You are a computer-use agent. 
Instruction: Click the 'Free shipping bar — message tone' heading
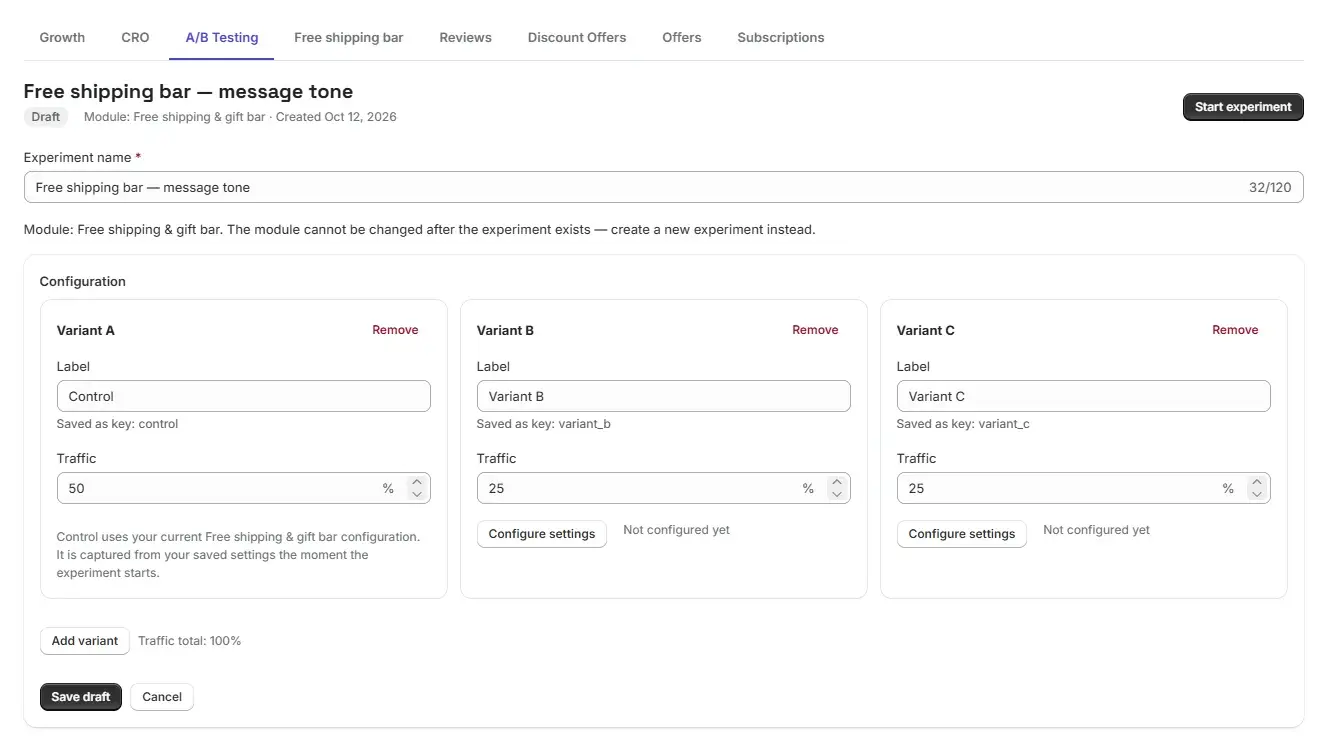tap(189, 92)
